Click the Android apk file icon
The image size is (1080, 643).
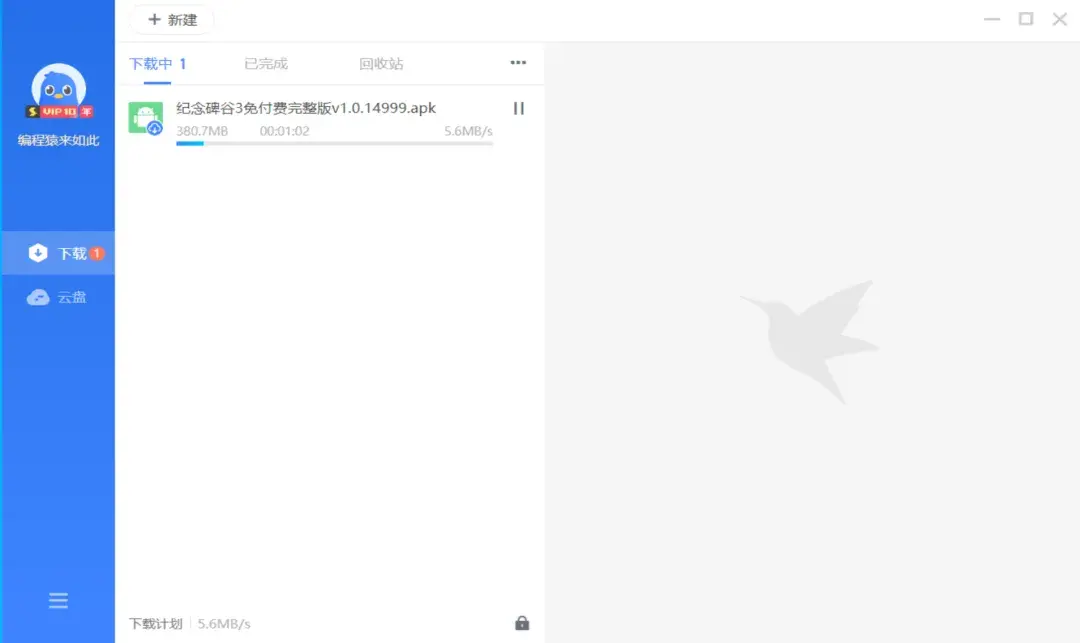coord(146,118)
